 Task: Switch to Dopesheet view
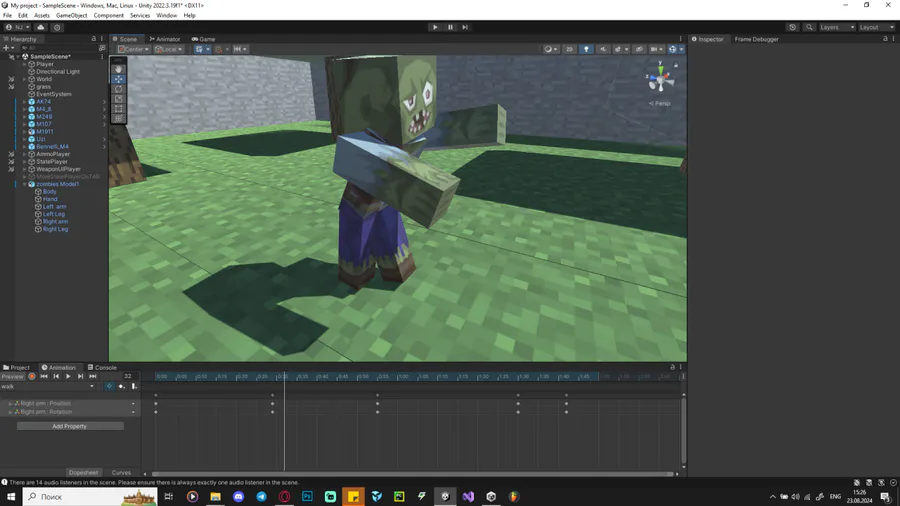pos(83,473)
